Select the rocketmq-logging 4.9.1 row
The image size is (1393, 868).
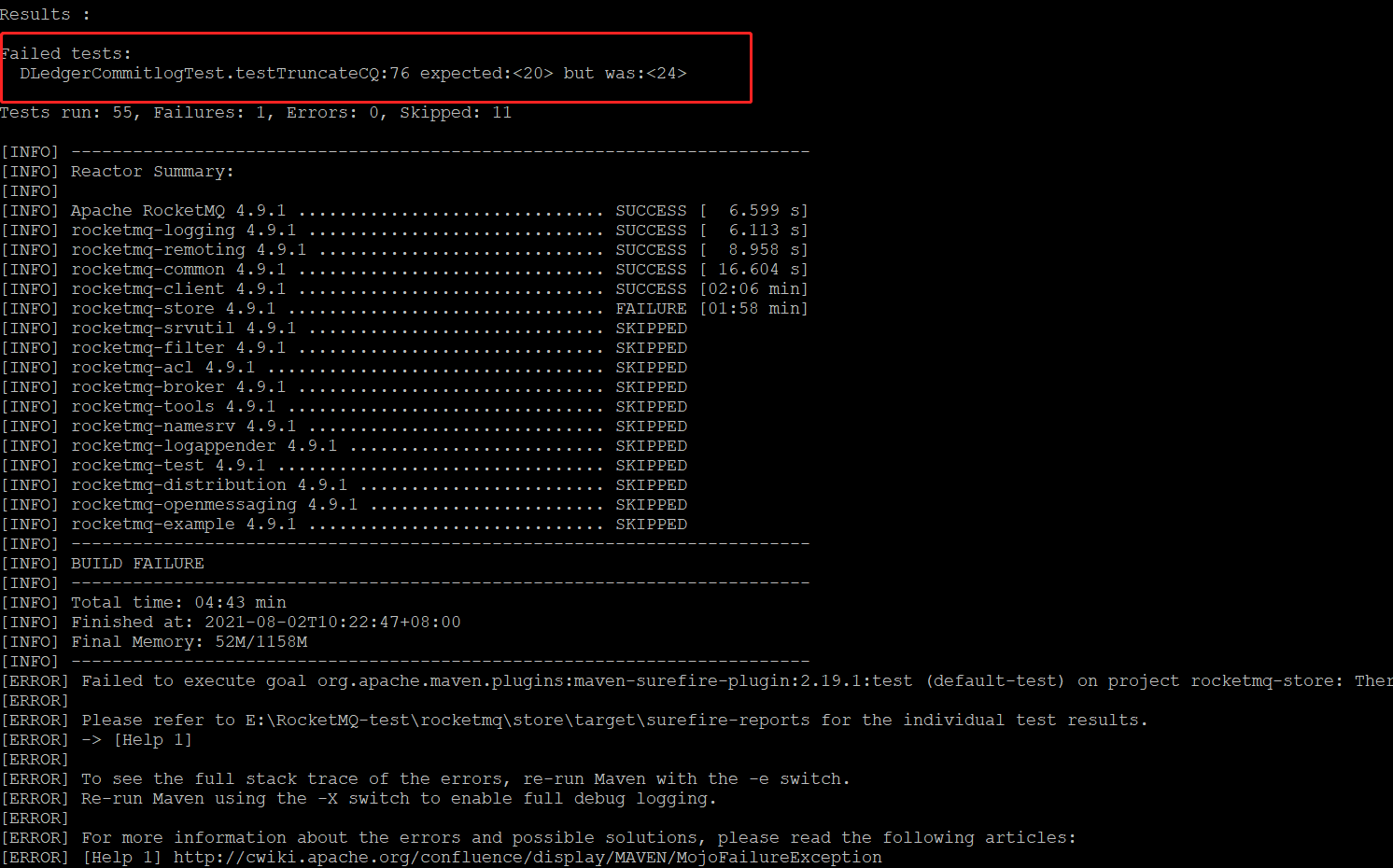click(x=404, y=231)
